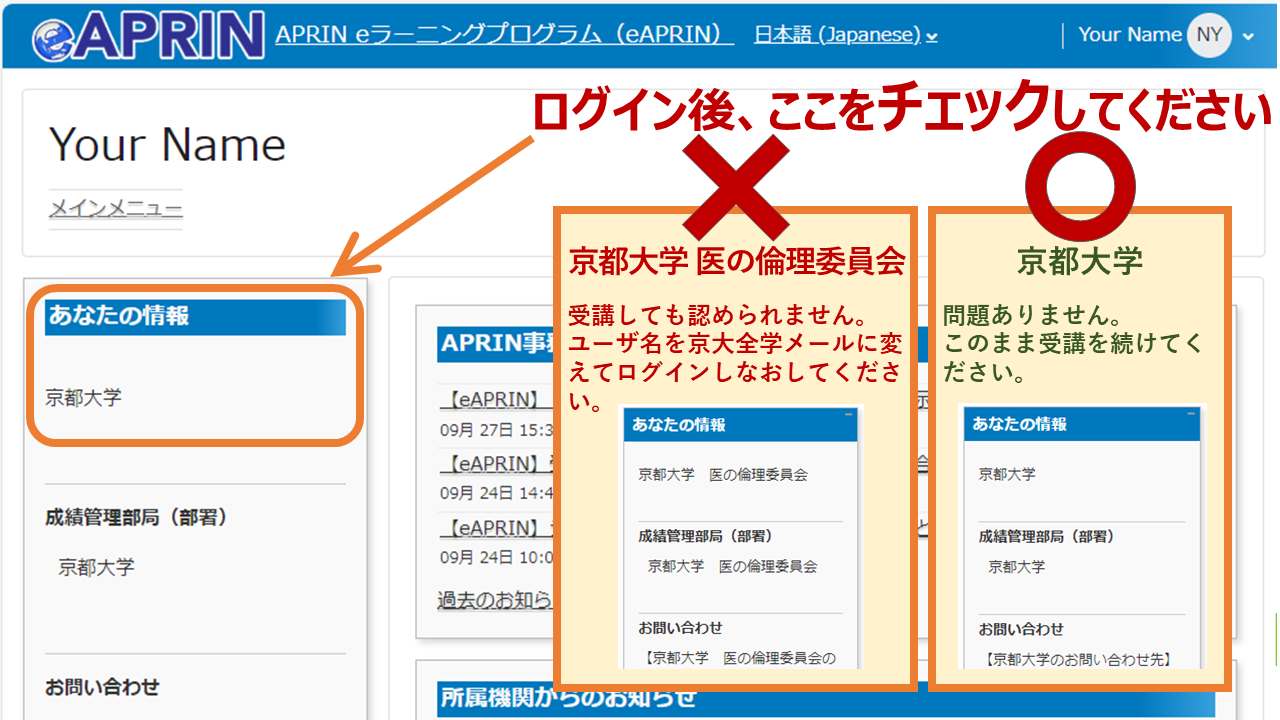Open the 日本語 (Japanese) language dropdown

point(846,34)
